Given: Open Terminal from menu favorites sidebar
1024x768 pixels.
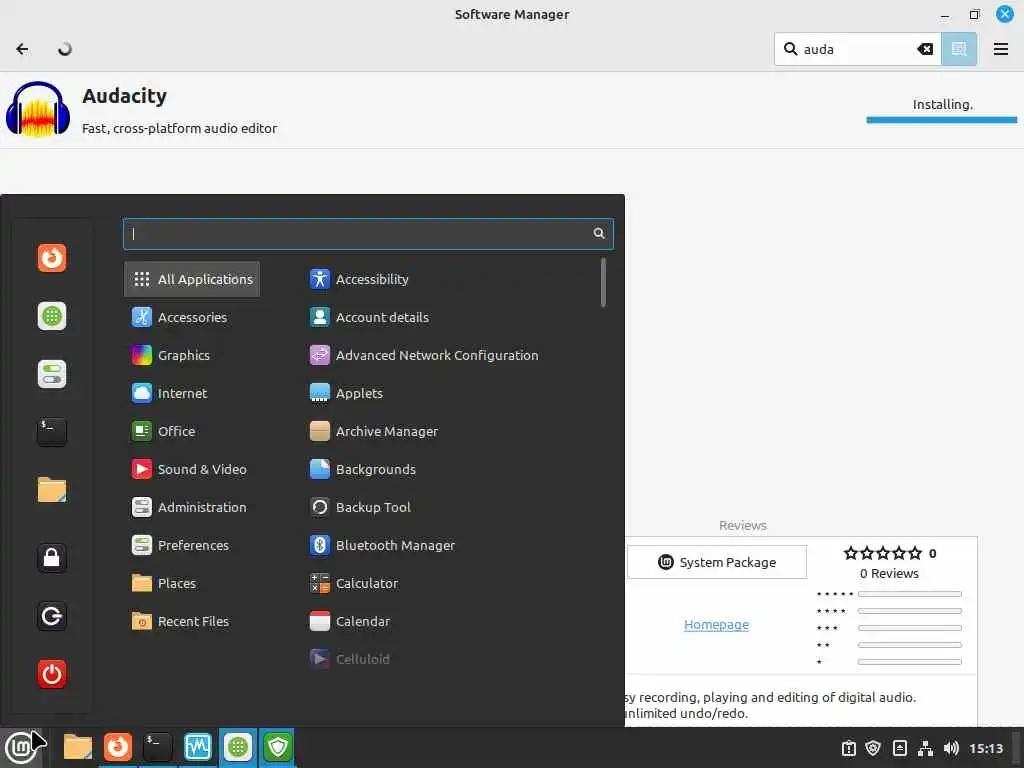Looking at the screenshot, I should tap(52, 432).
